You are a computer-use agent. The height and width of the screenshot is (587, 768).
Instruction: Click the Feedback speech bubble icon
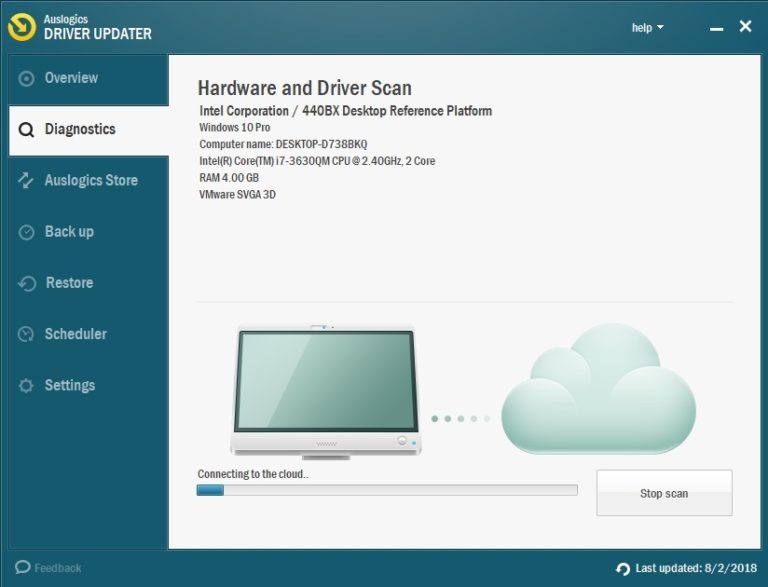pos(22,568)
